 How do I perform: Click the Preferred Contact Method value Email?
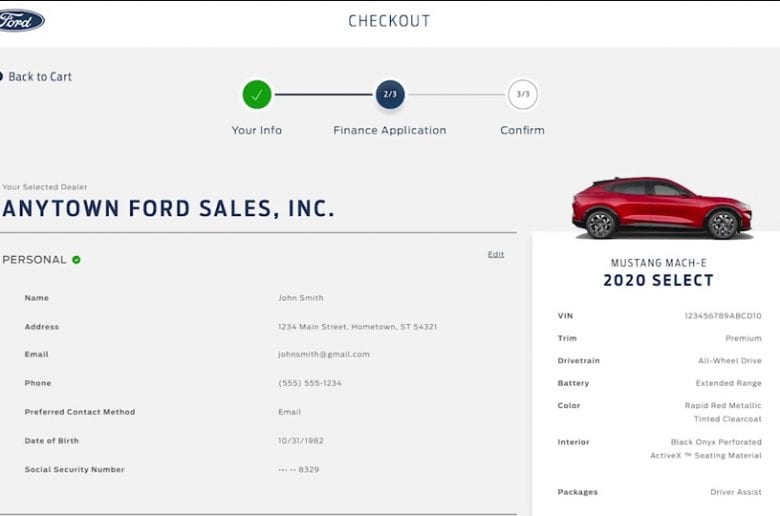[290, 412]
